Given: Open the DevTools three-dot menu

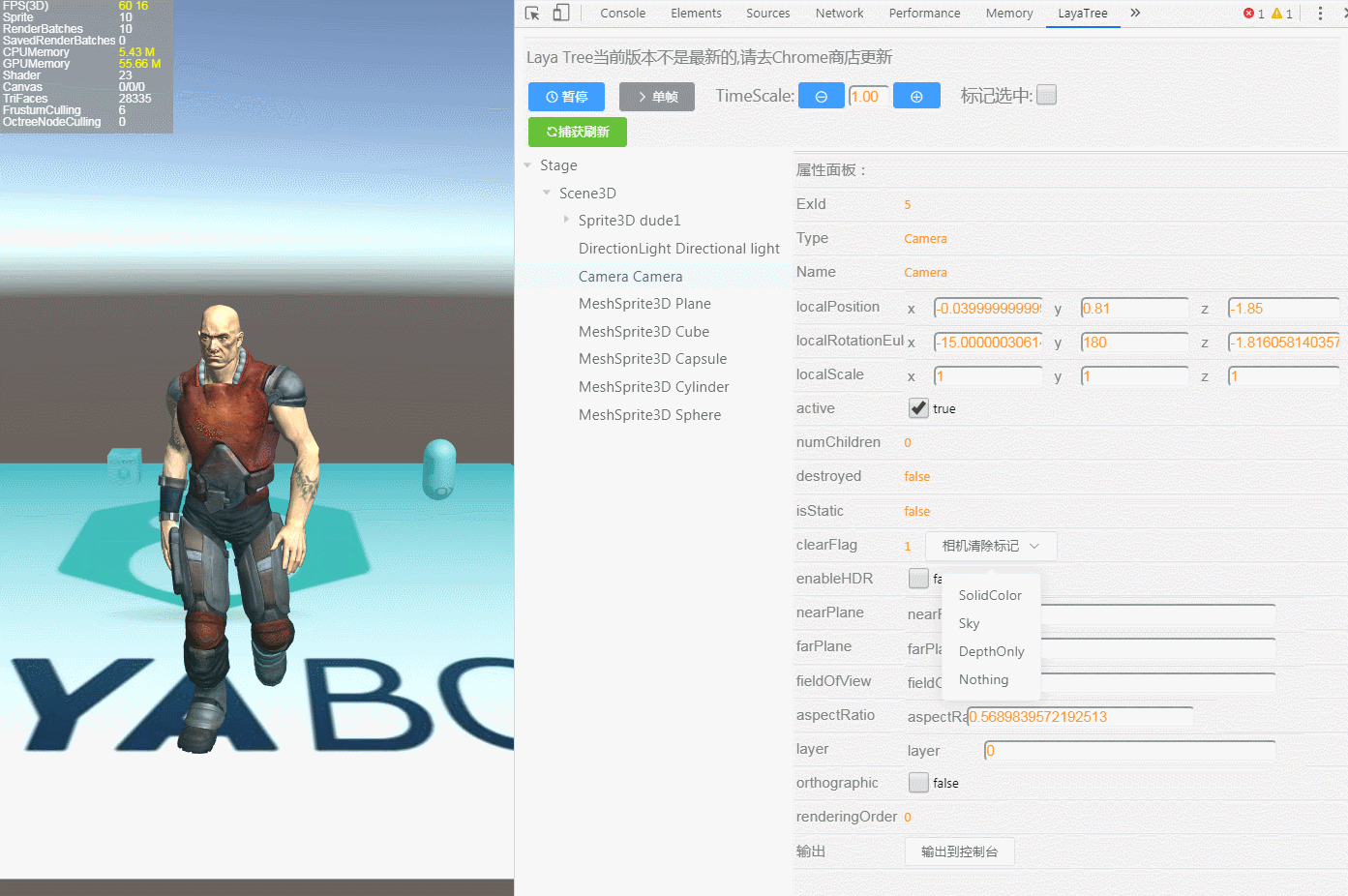Looking at the screenshot, I should (1320, 14).
